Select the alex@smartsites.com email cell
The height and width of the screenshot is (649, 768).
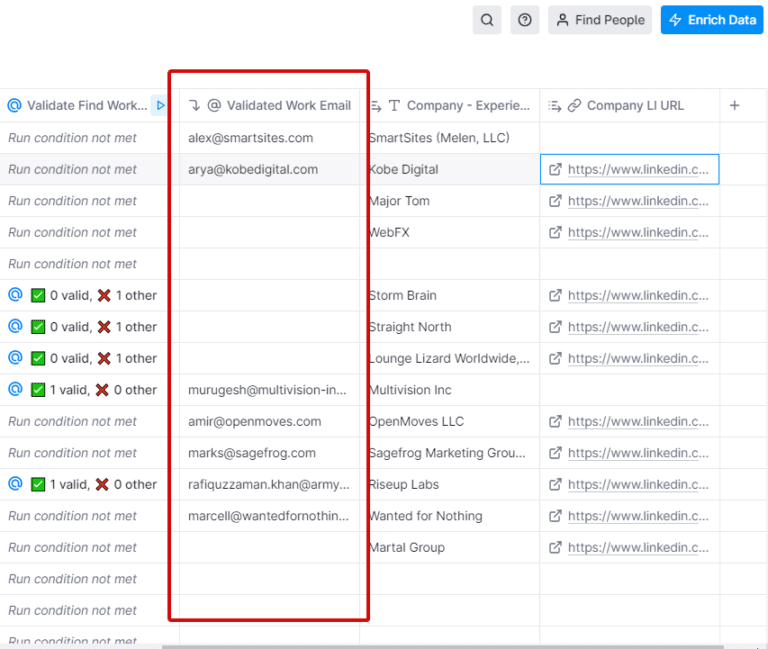(251, 138)
